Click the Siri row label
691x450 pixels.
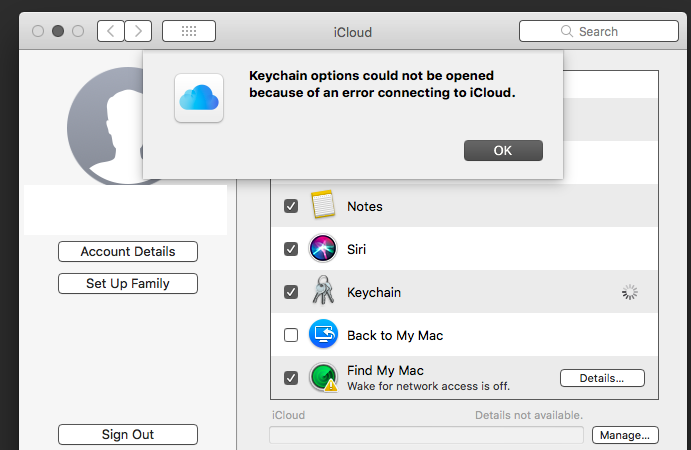pyautogui.click(x=356, y=249)
